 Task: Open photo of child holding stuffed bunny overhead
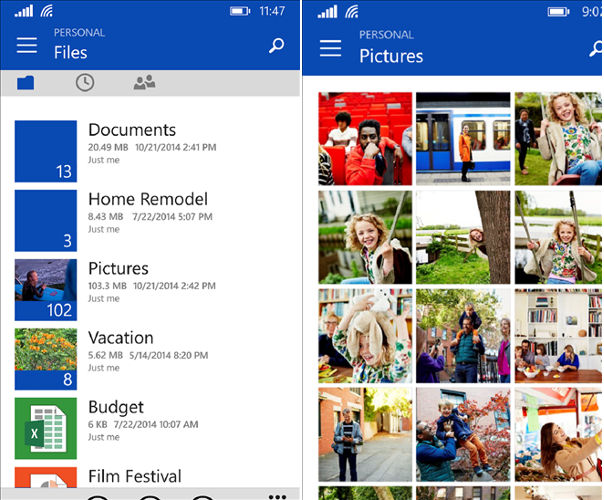(x=365, y=336)
